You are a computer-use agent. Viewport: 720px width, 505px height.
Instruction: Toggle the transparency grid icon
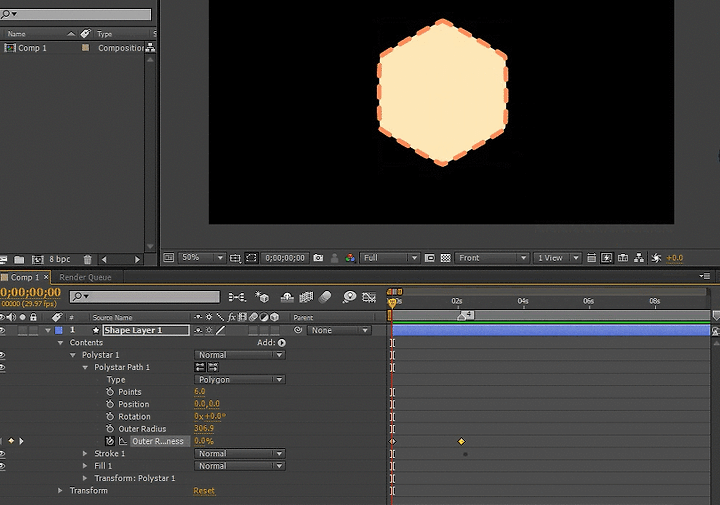446,258
